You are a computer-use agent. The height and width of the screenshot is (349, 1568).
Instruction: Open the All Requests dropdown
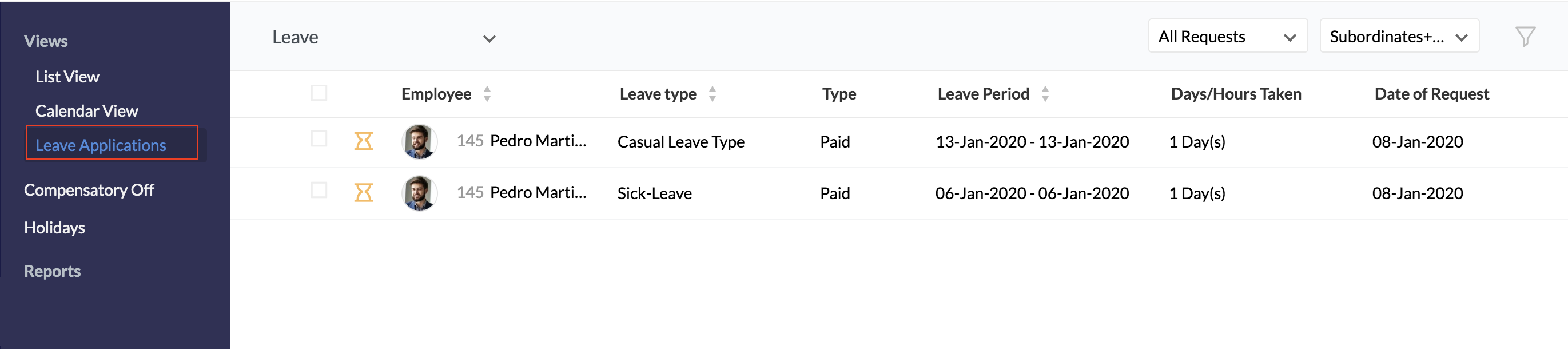[x=1227, y=37]
